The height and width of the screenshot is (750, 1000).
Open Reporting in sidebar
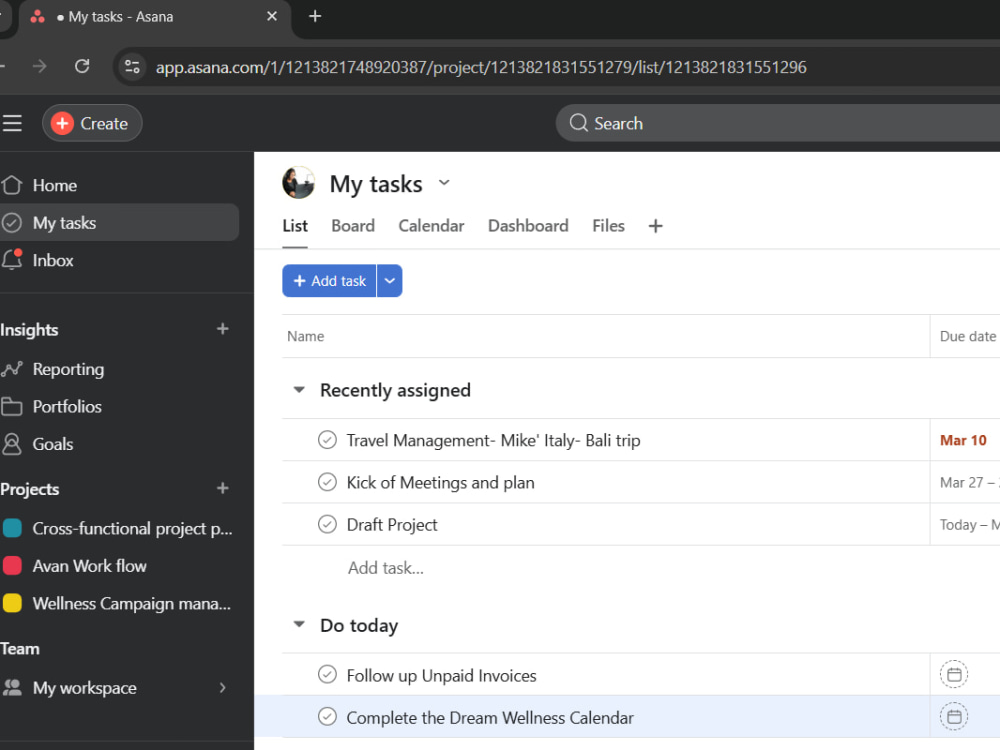click(x=119, y=369)
